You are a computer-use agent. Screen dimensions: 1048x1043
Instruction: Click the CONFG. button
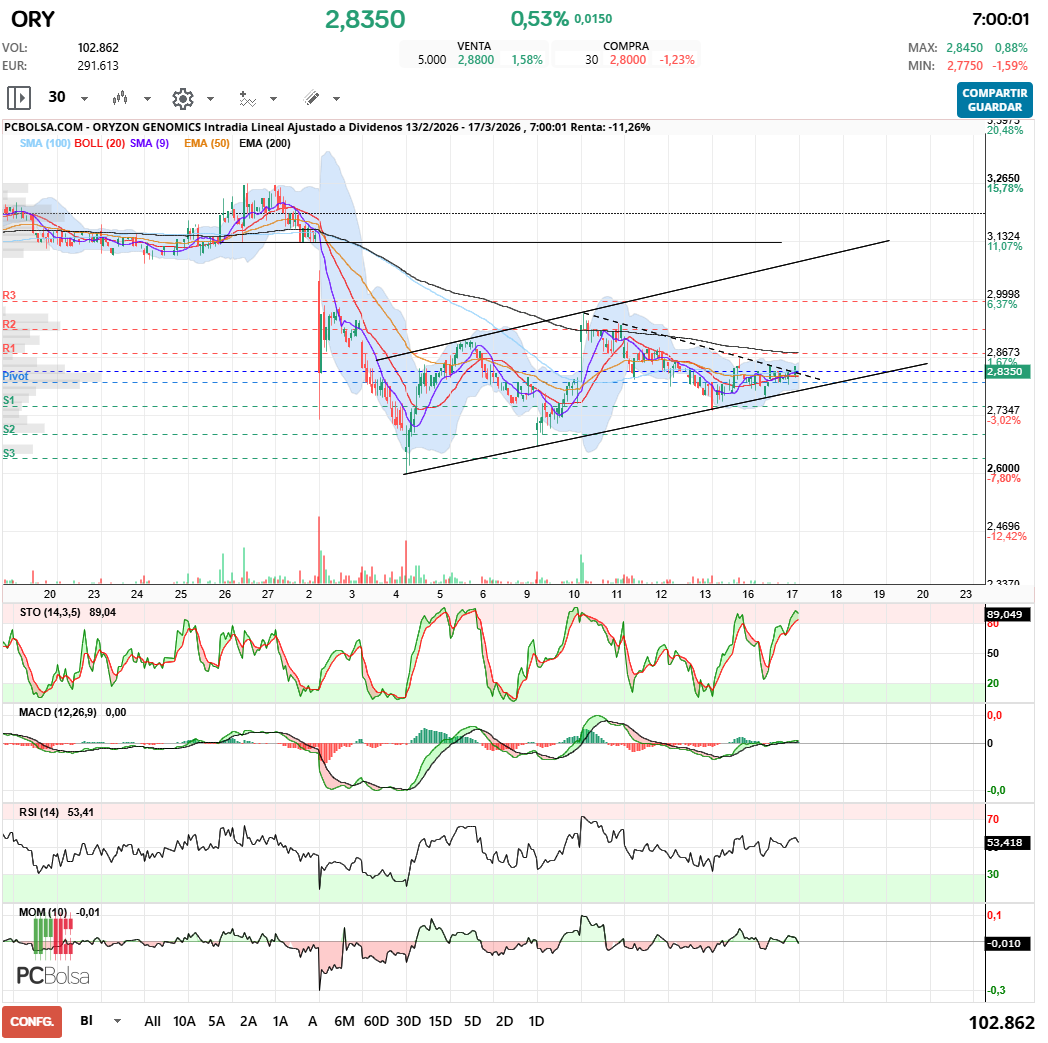coord(31,1021)
